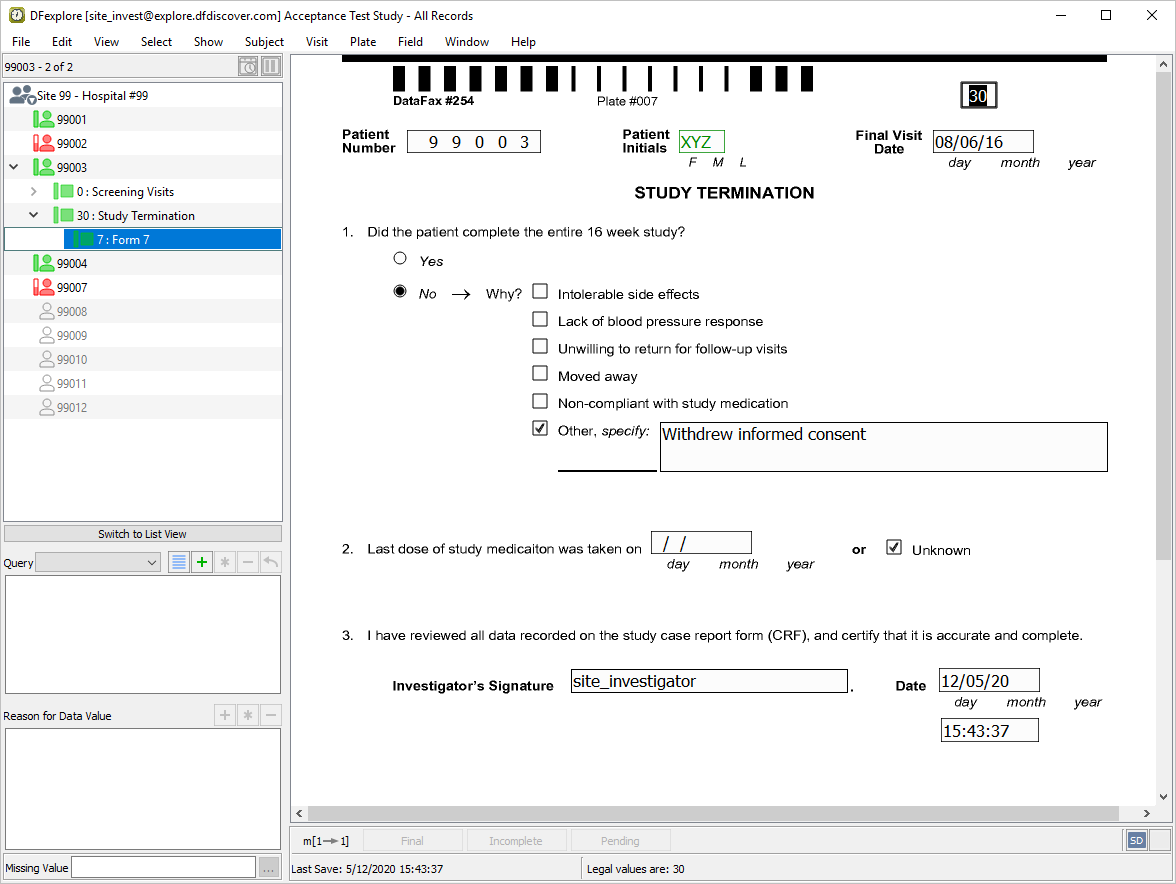
Task: Click the green add query plus button
Action: click(x=202, y=563)
